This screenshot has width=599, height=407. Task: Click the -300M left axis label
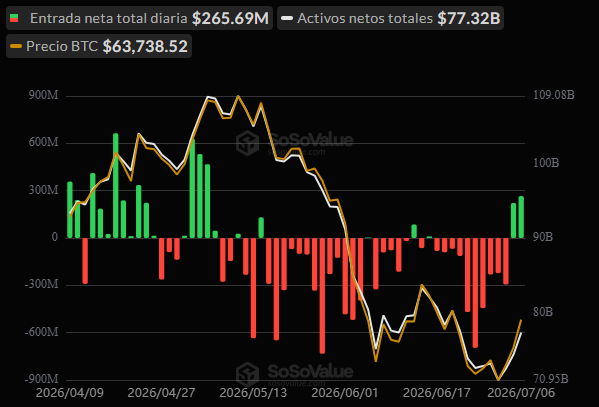[42, 284]
